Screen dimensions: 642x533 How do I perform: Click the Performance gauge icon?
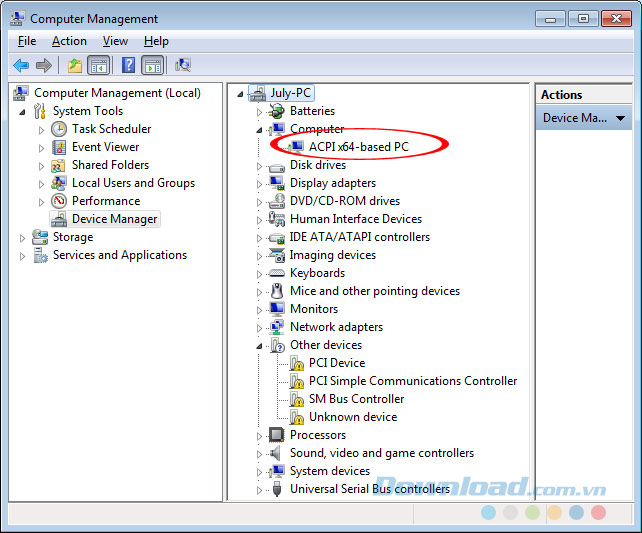click(59, 201)
